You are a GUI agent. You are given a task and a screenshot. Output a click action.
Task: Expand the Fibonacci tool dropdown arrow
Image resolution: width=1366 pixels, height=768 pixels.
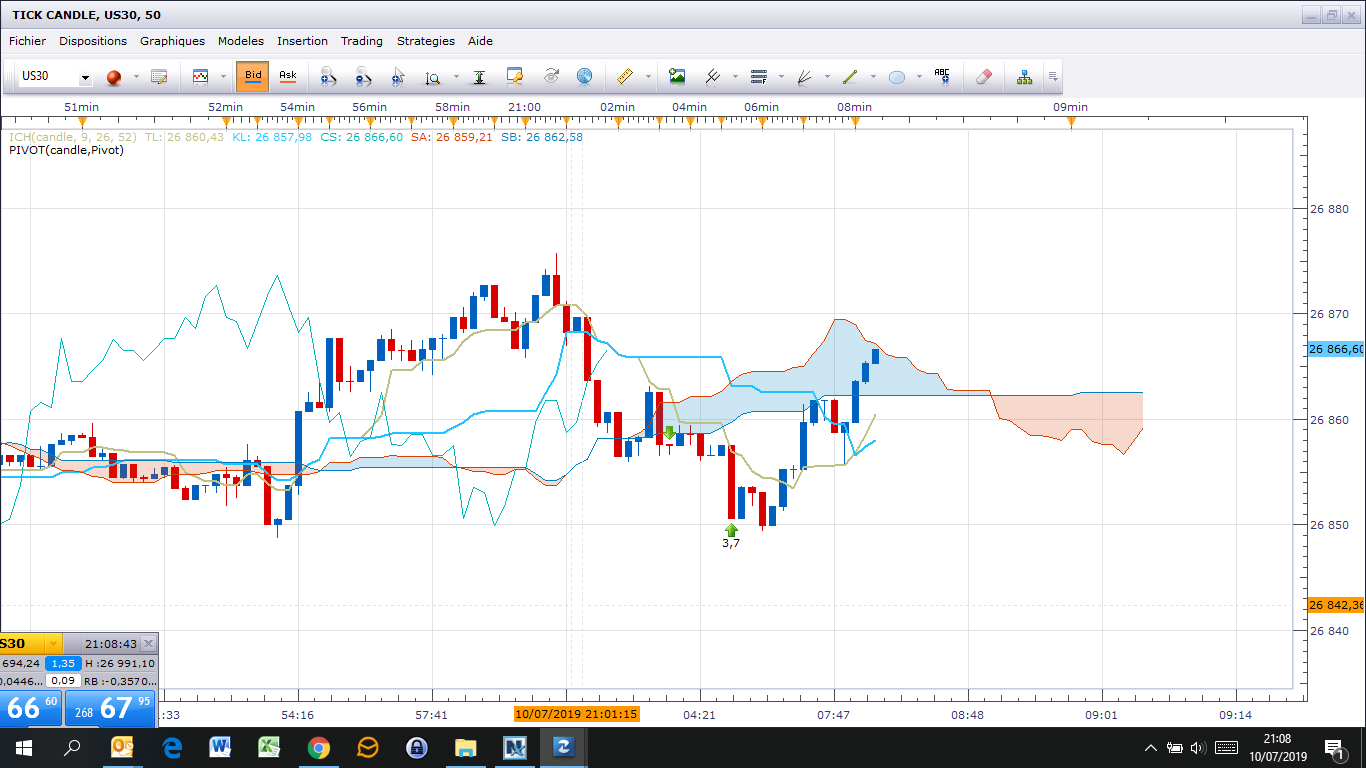pos(781,77)
